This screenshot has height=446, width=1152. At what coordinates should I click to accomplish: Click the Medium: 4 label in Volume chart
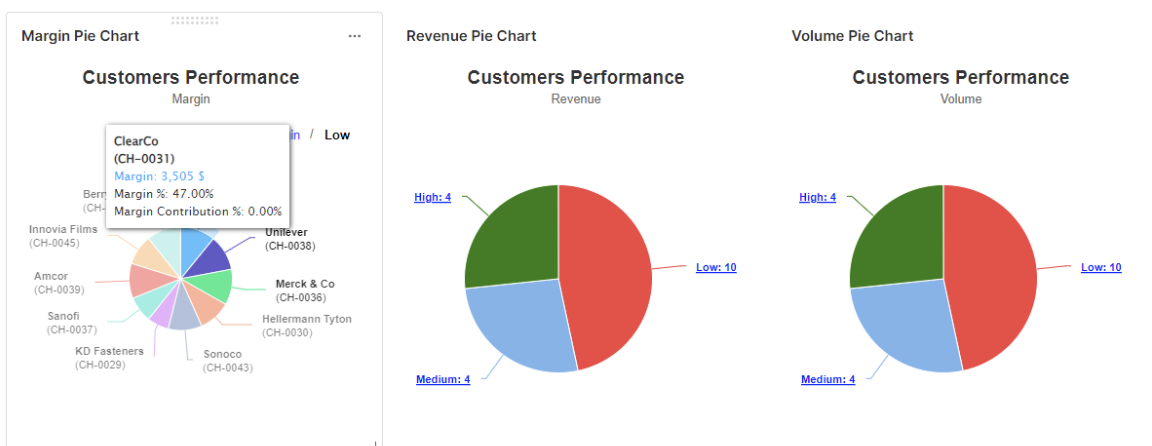[827, 380]
